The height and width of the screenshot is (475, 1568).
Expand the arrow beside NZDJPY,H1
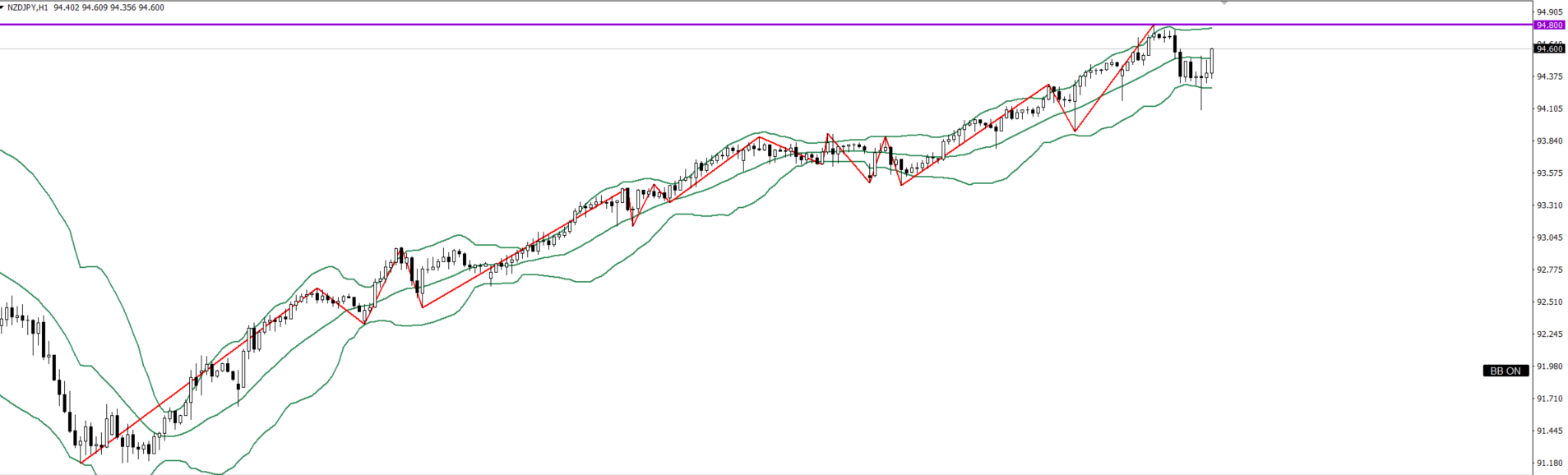click(x=2, y=7)
